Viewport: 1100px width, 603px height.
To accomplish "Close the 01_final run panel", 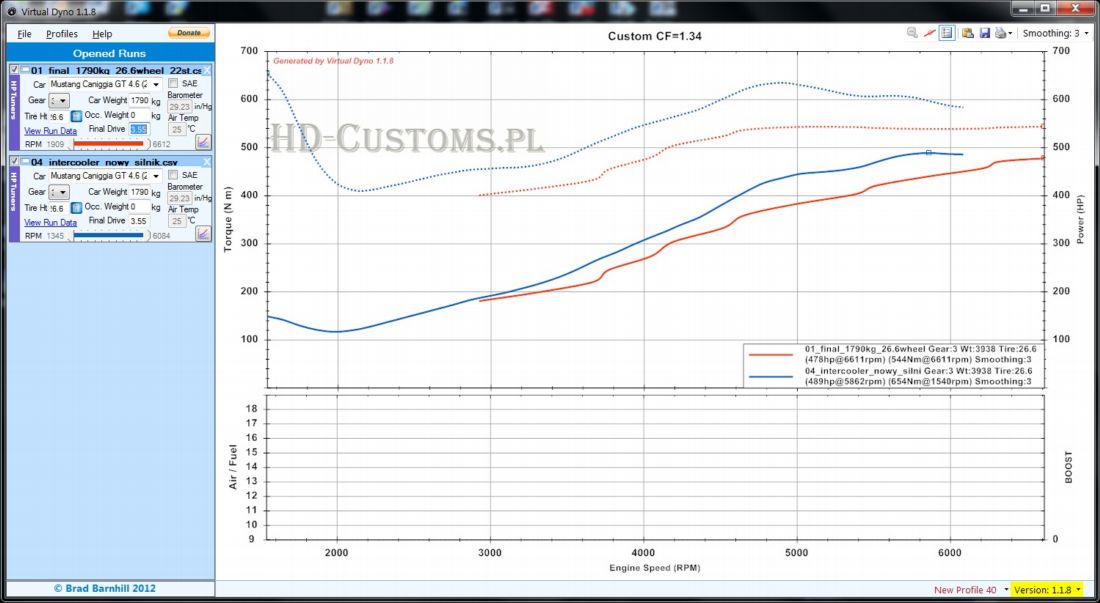I will pos(206,71).
